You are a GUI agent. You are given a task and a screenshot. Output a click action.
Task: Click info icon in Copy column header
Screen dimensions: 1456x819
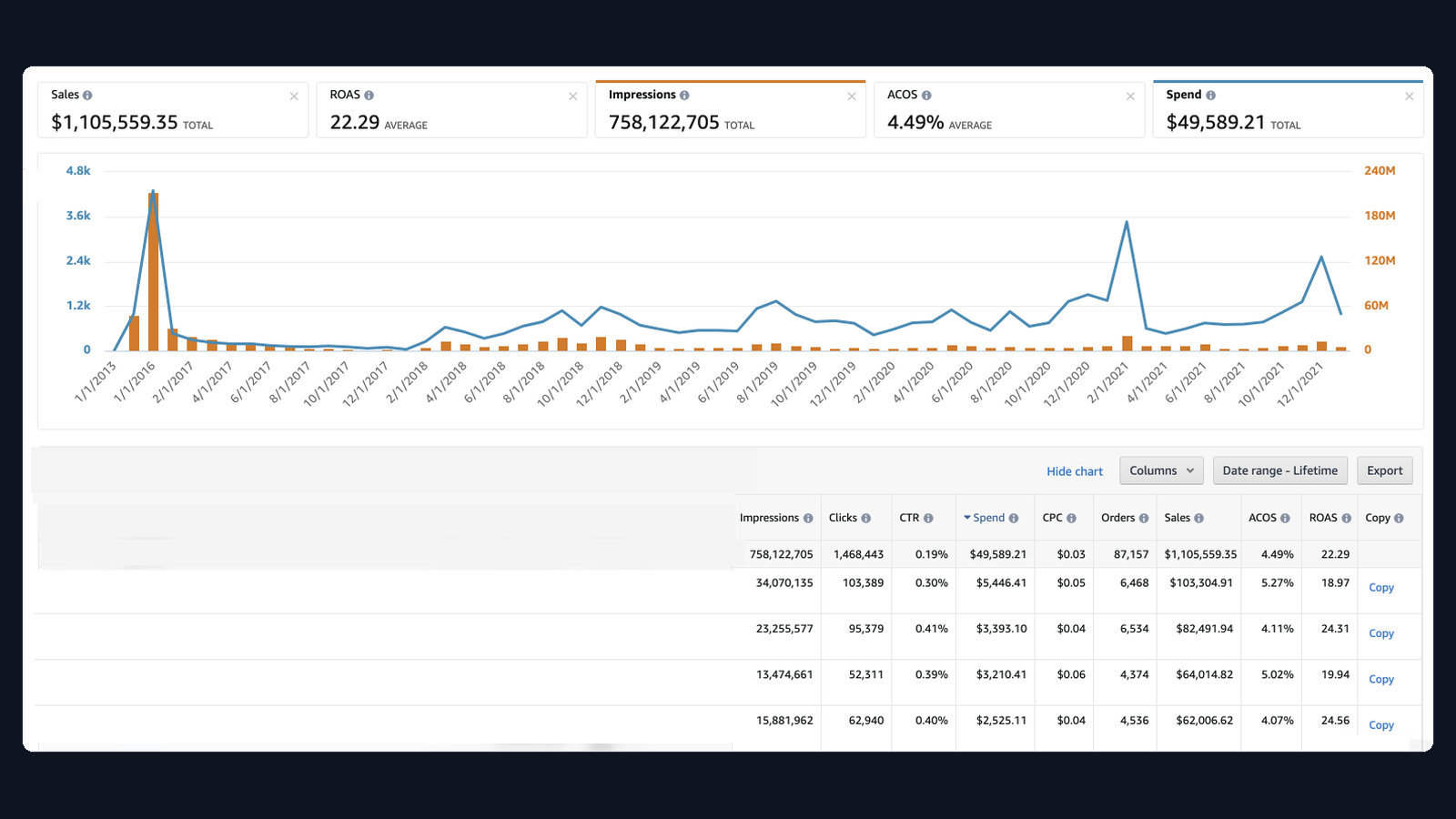point(1399,518)
